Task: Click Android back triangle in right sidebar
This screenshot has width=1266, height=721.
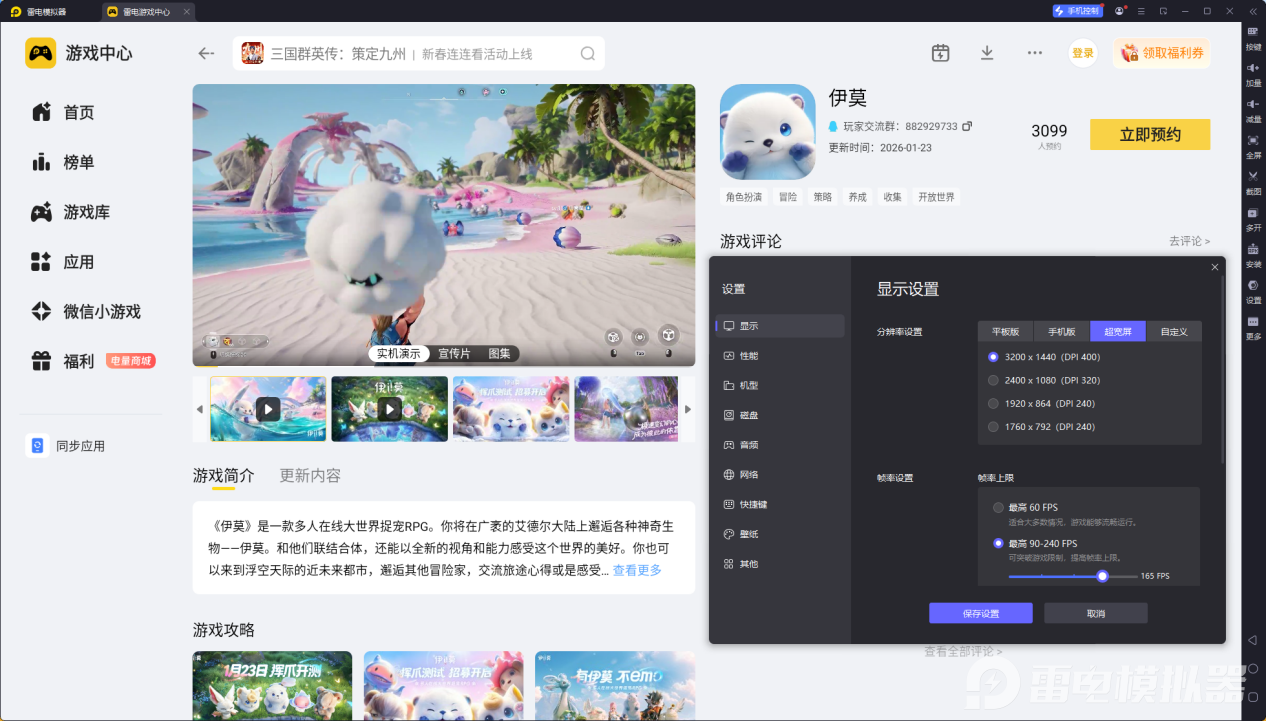Action: pyautogui.click(x=1253, y=640)
